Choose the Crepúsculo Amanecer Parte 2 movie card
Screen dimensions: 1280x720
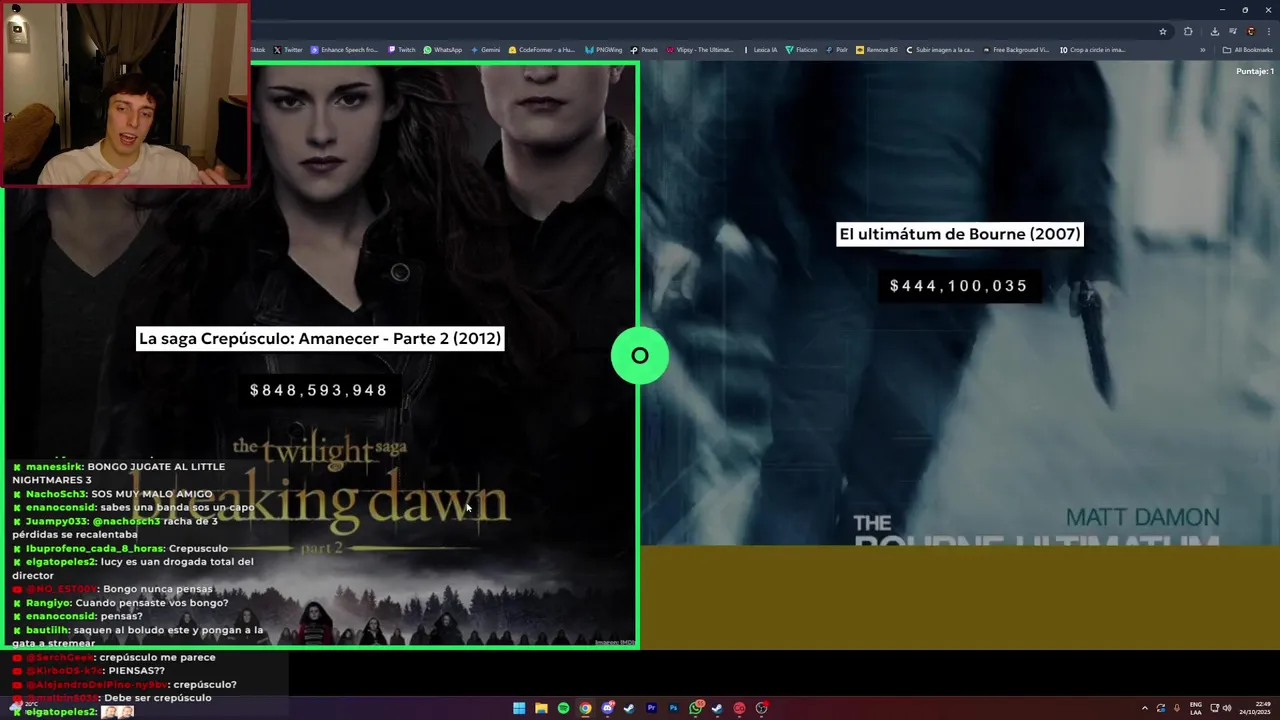tap(320, 355)
